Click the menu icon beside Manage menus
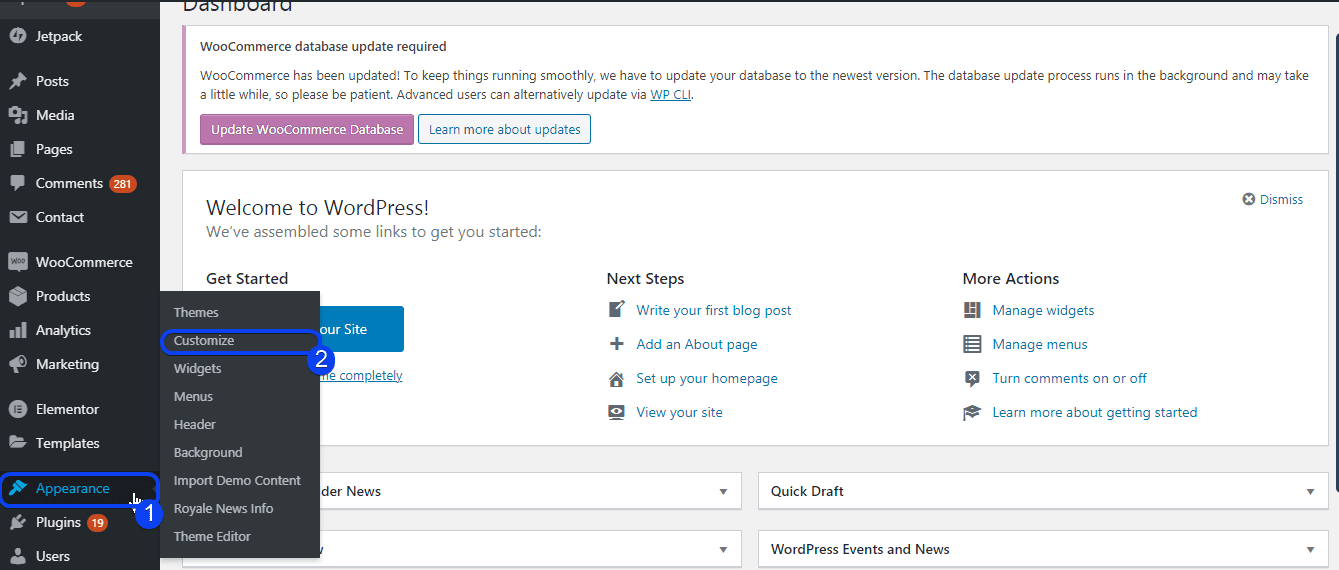This screenshot has height=570, width=1339. click(972, 344)
